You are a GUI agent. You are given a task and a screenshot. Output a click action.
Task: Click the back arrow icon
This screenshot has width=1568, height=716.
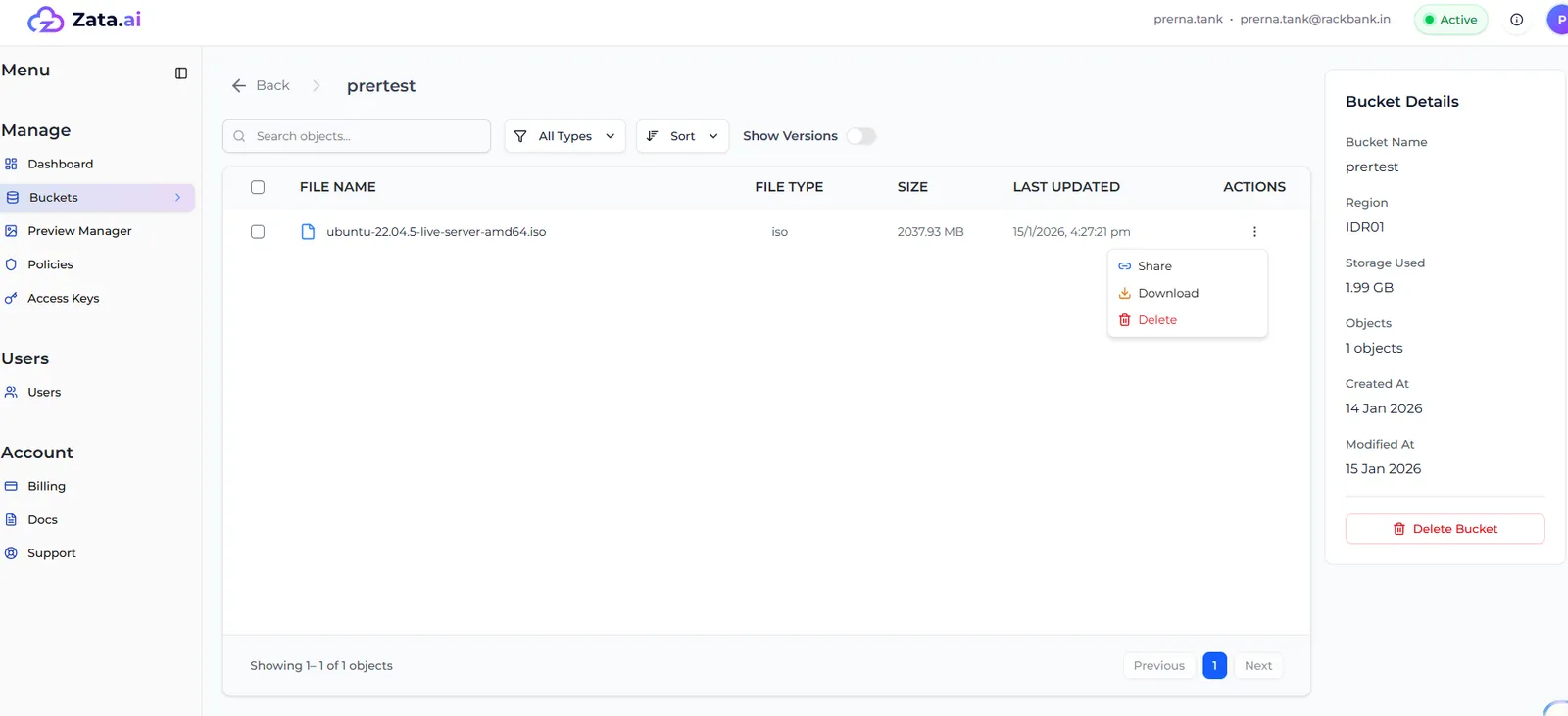click(x=239, y=86)
